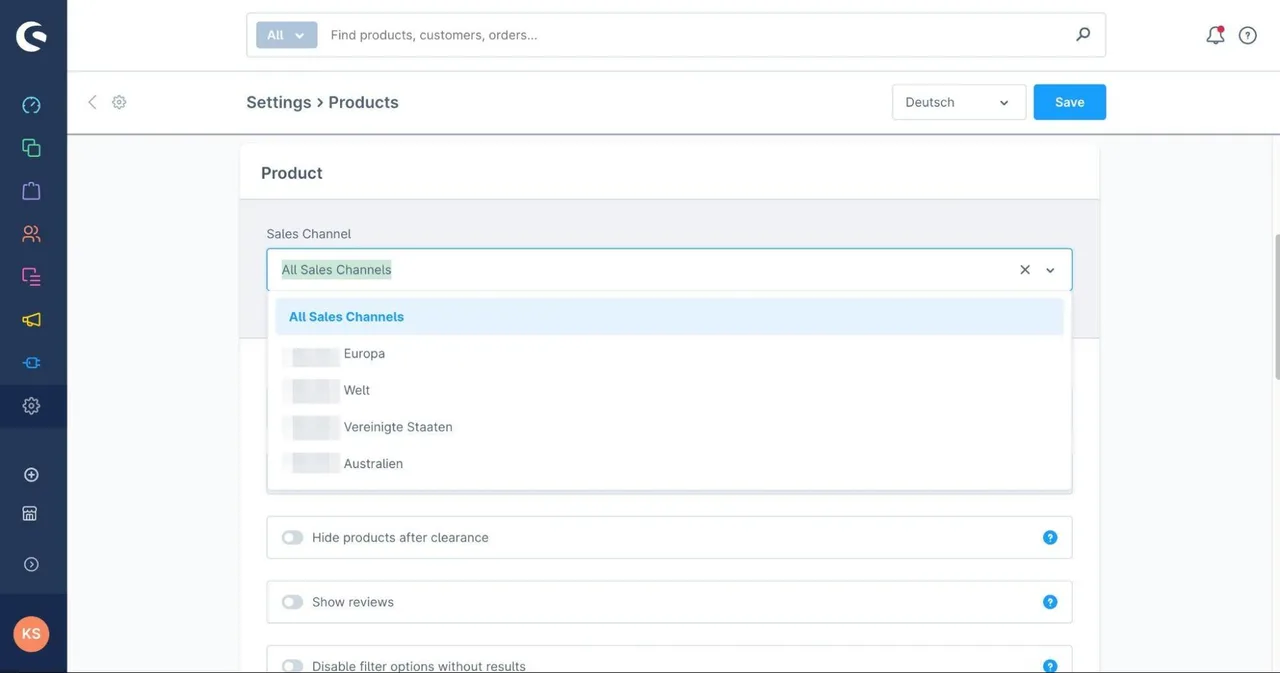Clear the Sales Channel selection
Screen dimensions: 1280x673
1025,270
